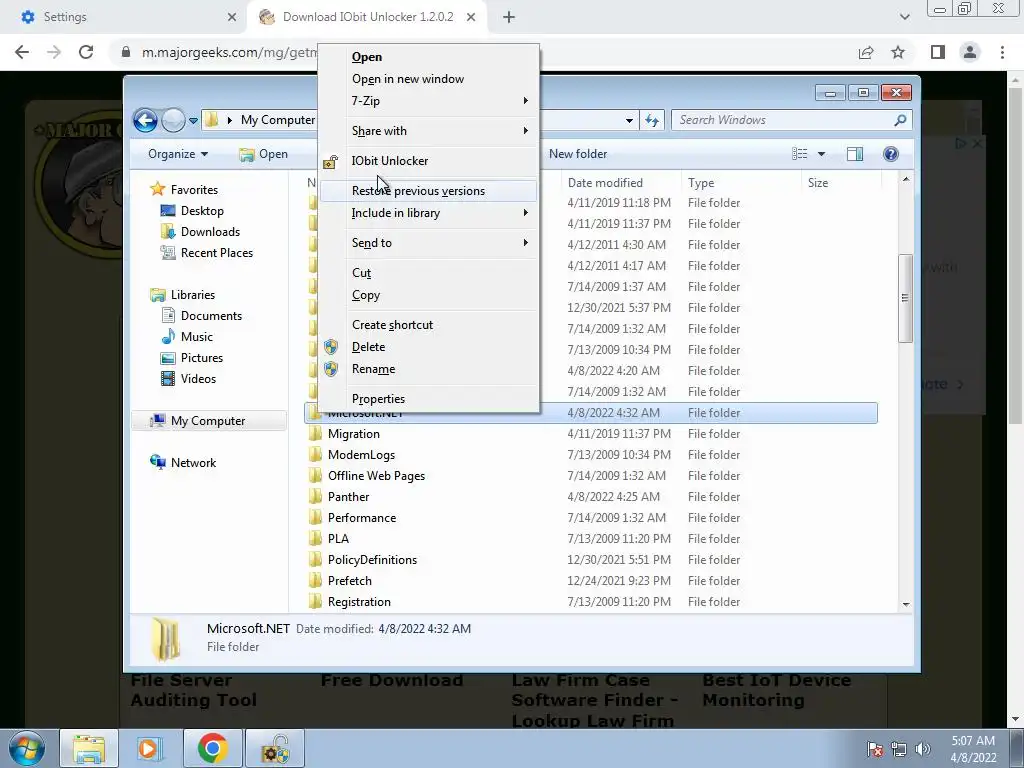
Task: Open Videos library
Action: coord(189,379)
